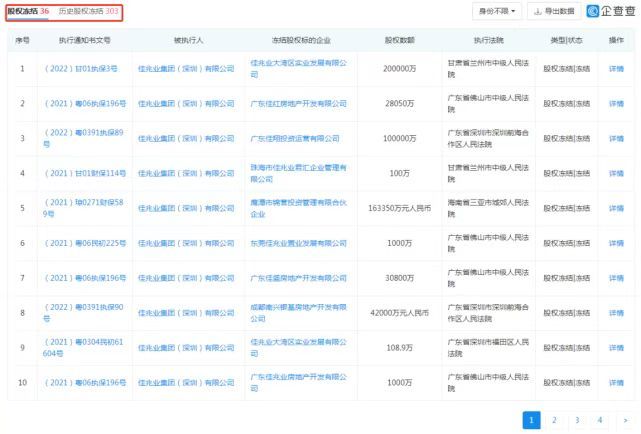Open company 东莞佳兆业置业发展有限公司
This screenshot has width=641, height=434.
pos(298,243)
